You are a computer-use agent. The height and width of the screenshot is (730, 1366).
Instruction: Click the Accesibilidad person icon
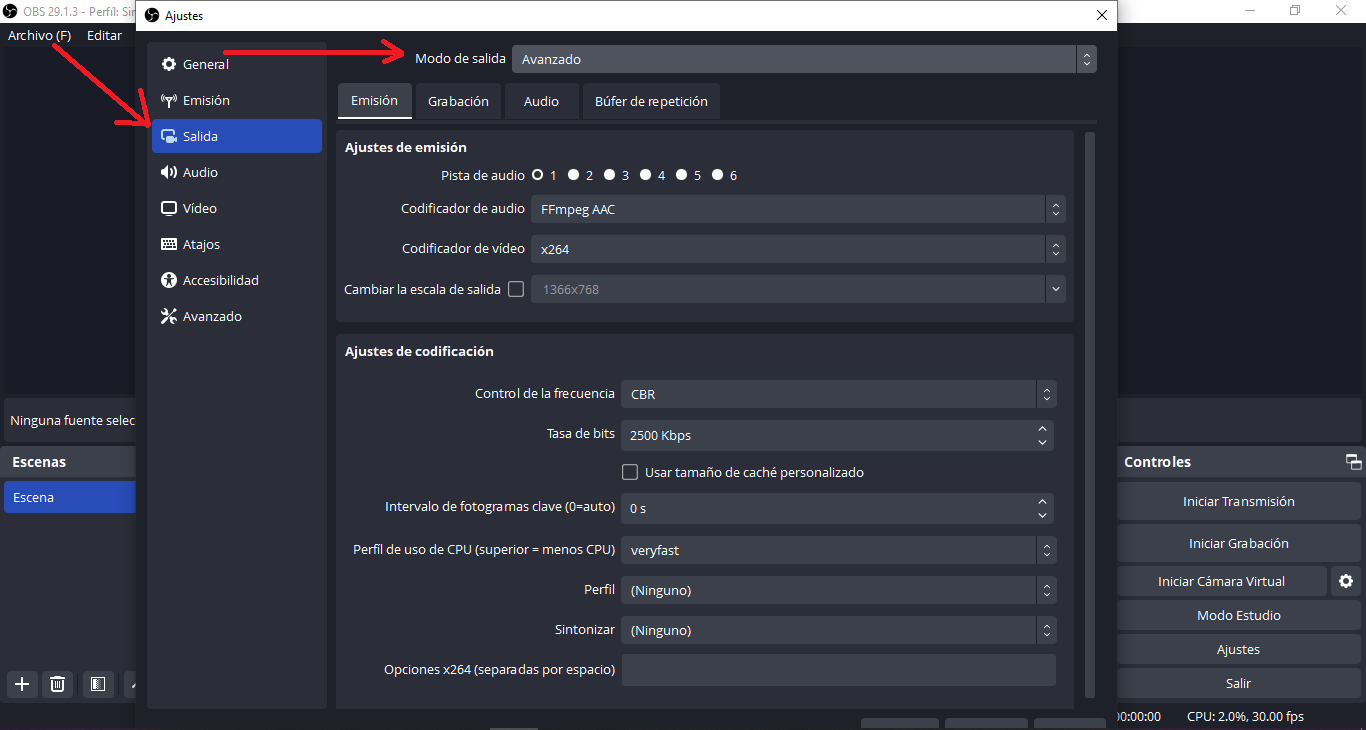point(169,281)
